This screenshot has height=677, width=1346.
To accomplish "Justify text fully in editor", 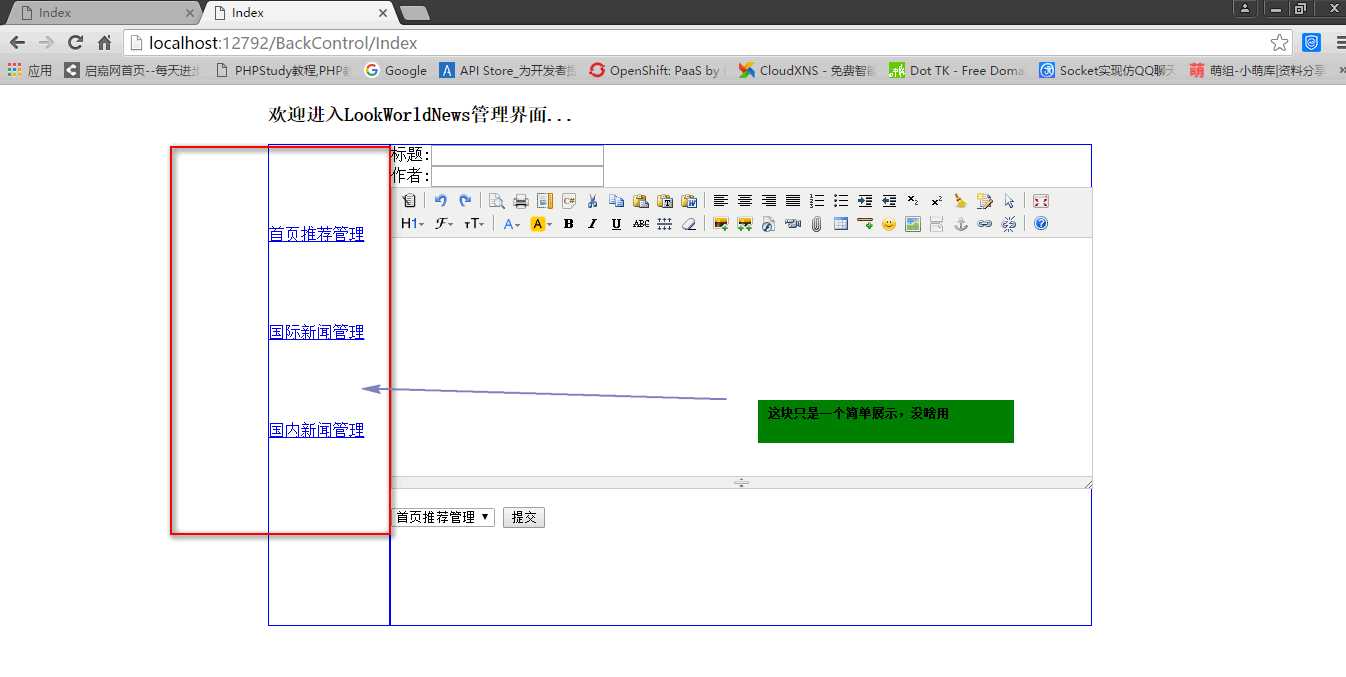I will [x=793, y=201].
